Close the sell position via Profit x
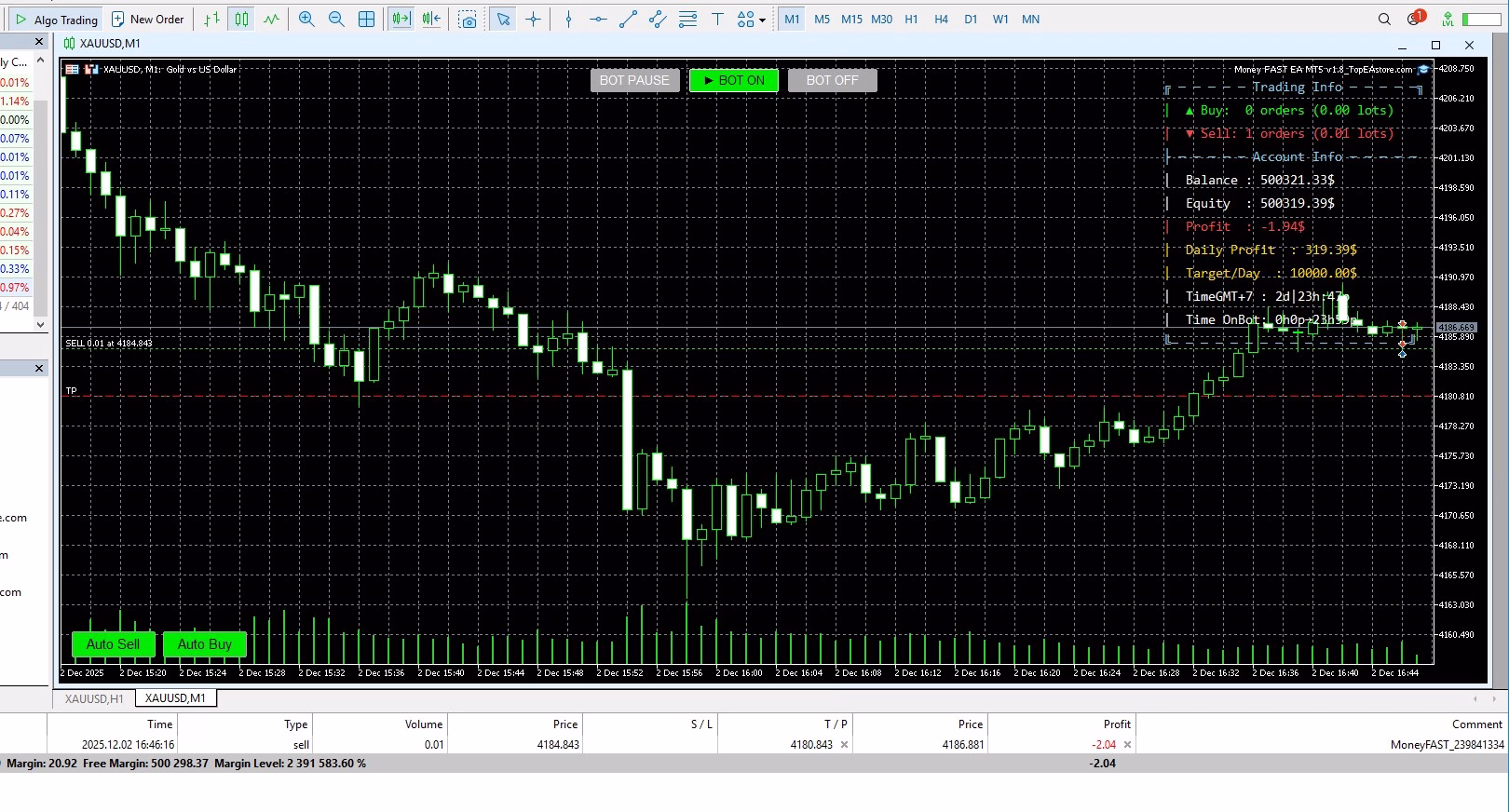This screenshot has width=1509, height=812. tap(1127, 745)
